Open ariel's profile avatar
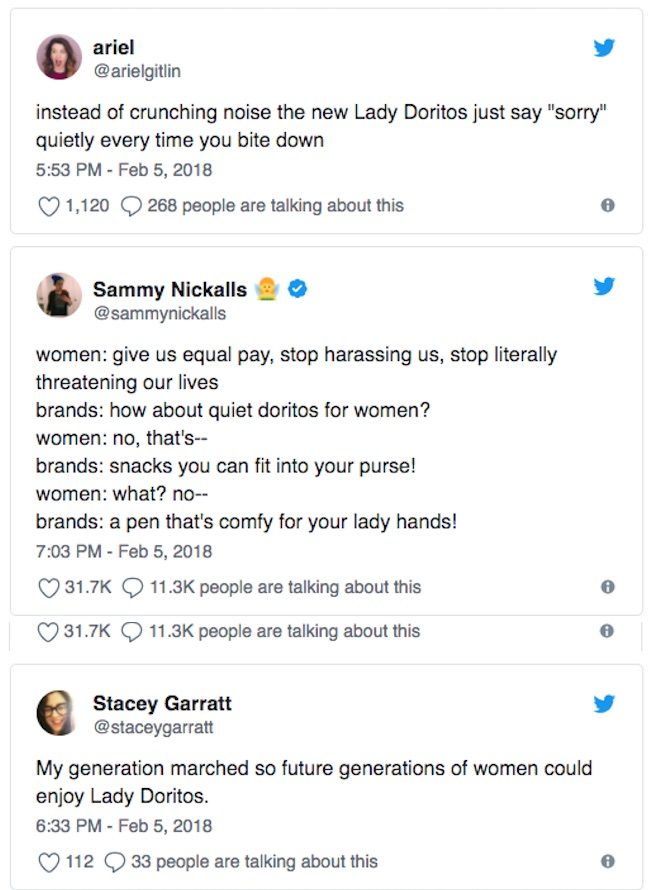The height and width of the screenshot is (890, 650). click(x=59, y=57)
